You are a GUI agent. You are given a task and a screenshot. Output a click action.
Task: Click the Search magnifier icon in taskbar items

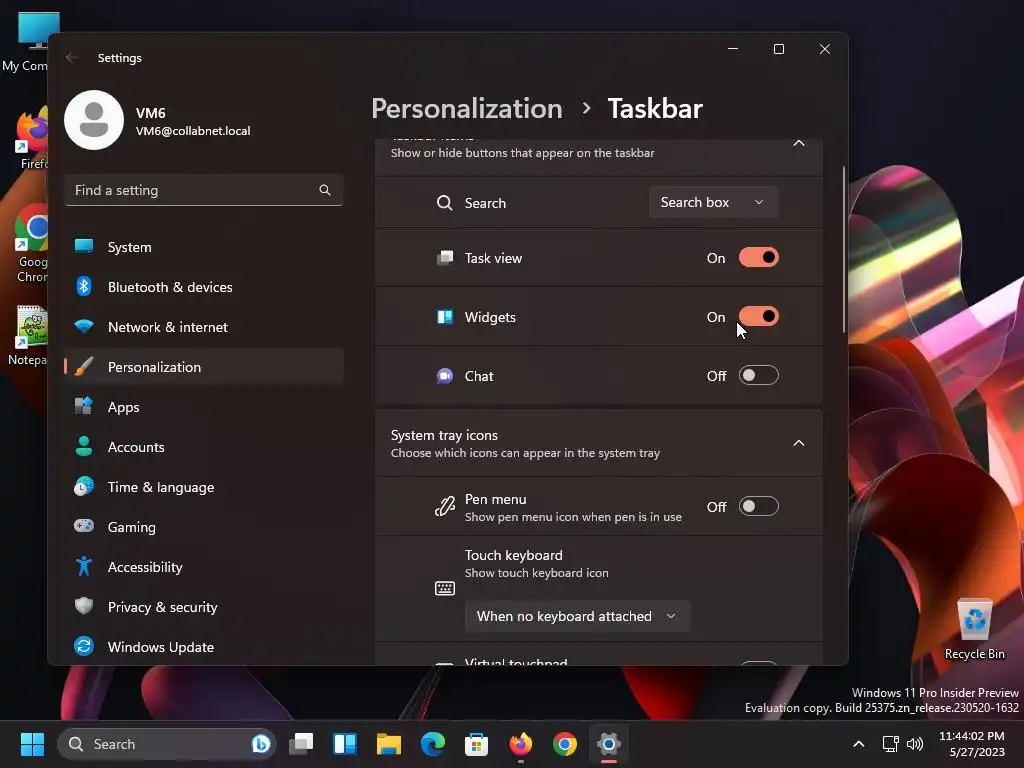tap(444, 203)
